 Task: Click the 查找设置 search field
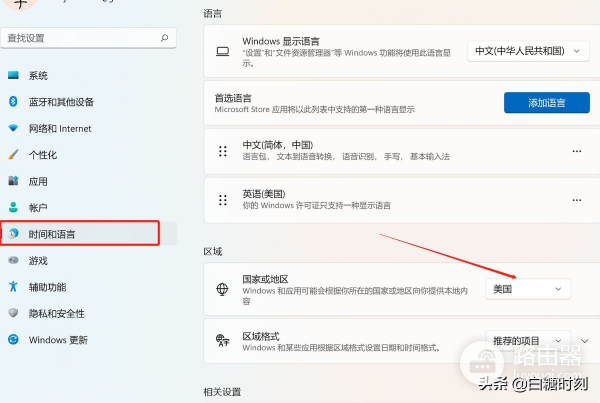pyautogui.click(x=88, y=38)
